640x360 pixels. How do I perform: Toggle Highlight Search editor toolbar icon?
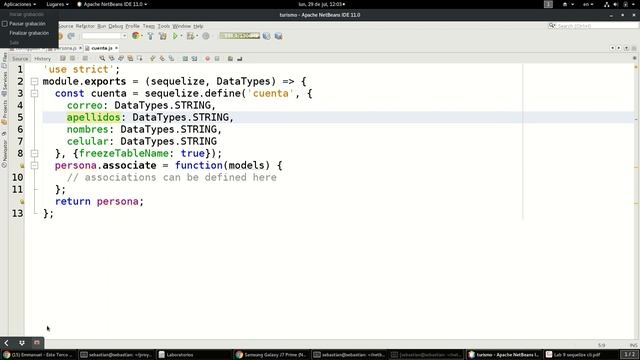[130, 59]
